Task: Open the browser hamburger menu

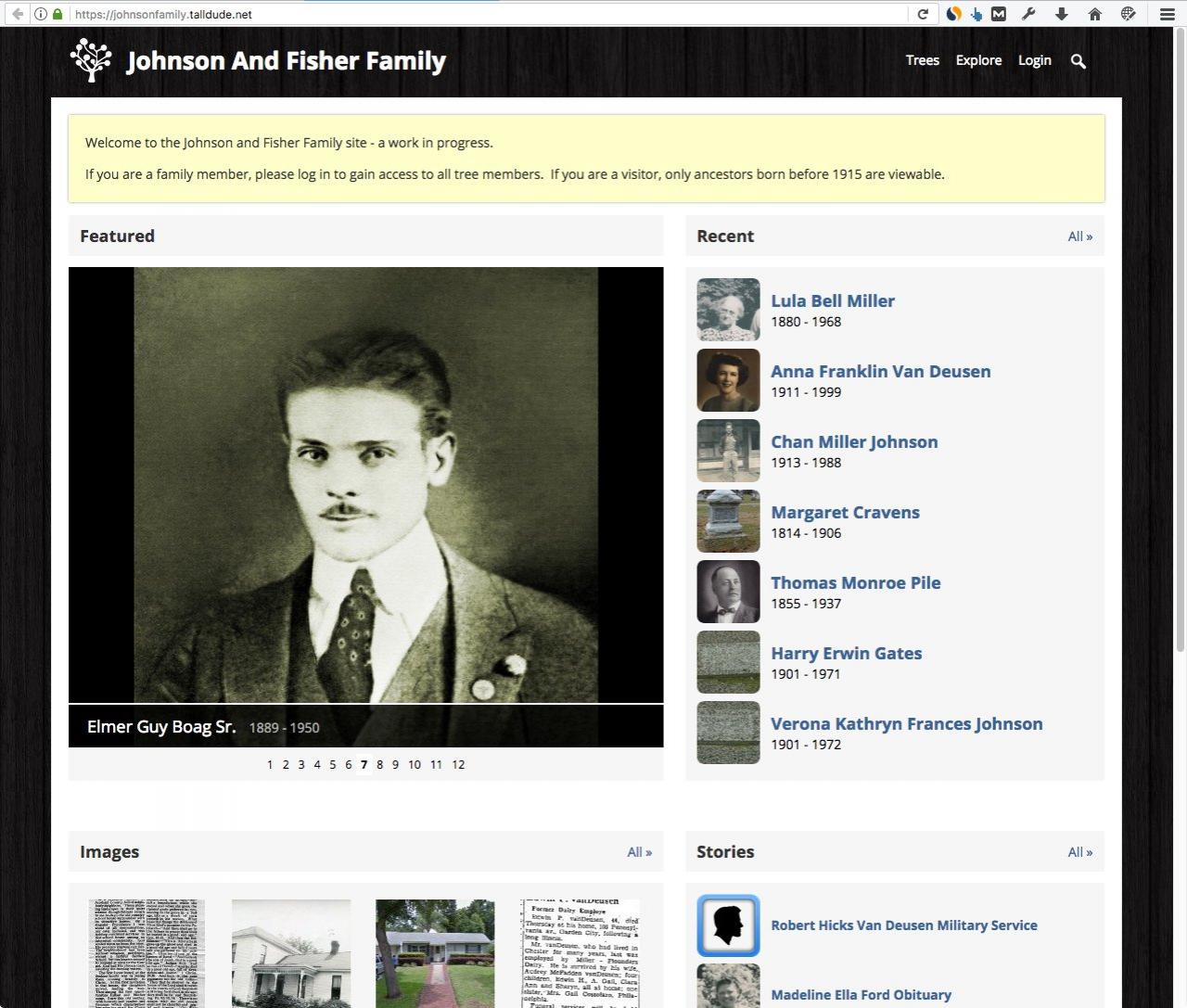Action: tap(1167, 14)
